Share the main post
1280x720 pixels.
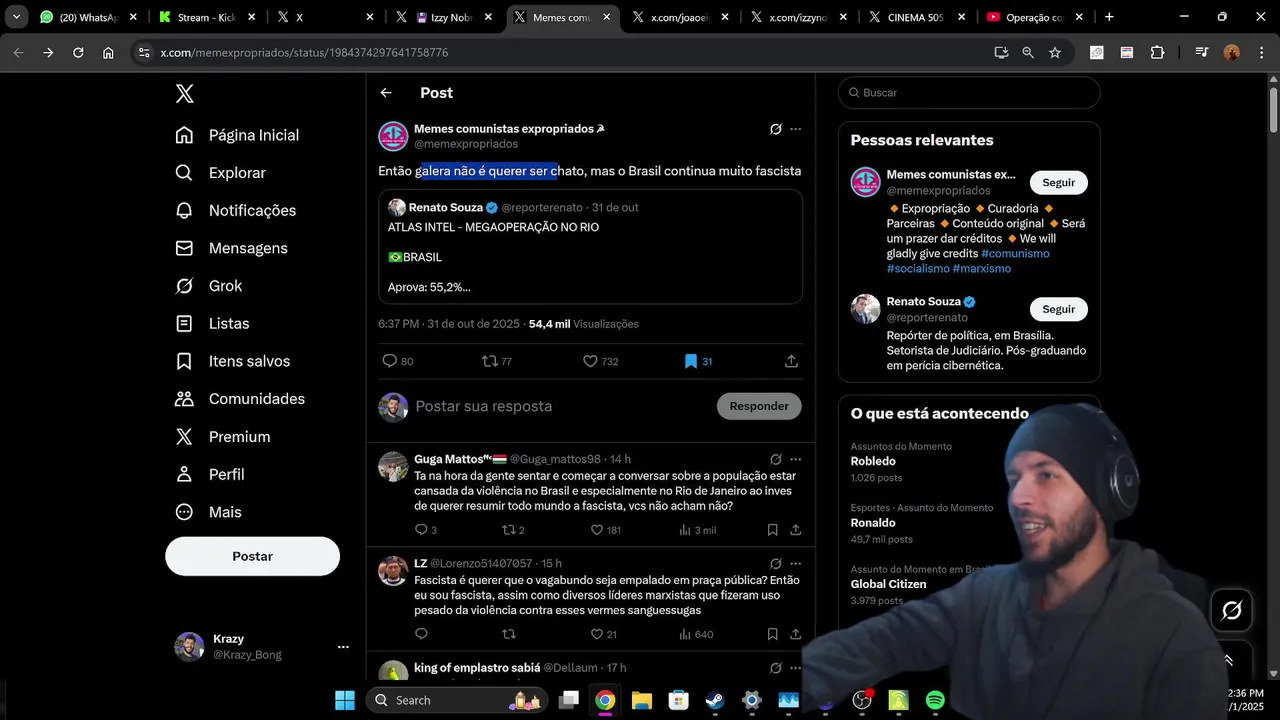[791, 361]
